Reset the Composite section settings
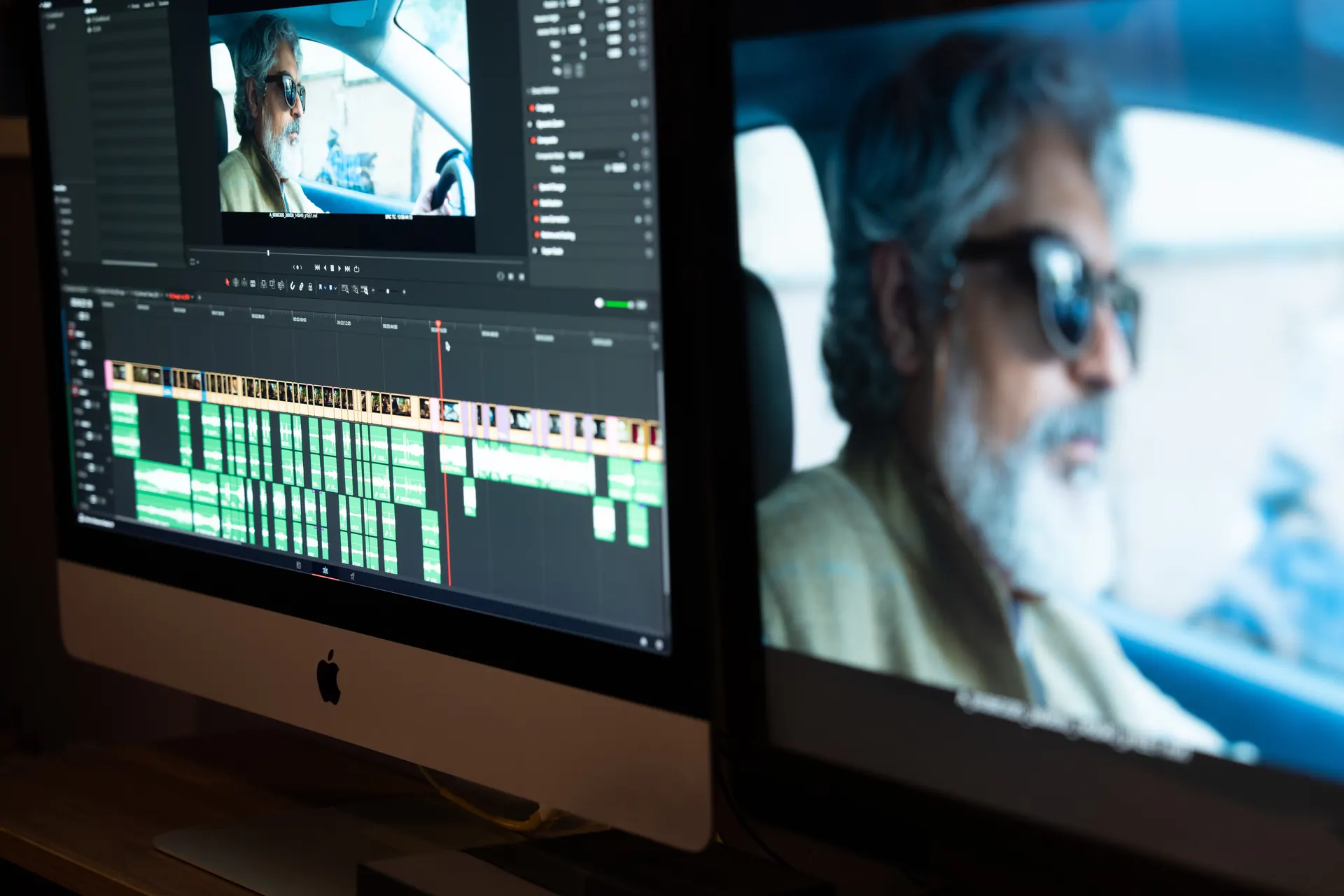The height and width of the screenshot is (896, 1344). coord(645,137)
